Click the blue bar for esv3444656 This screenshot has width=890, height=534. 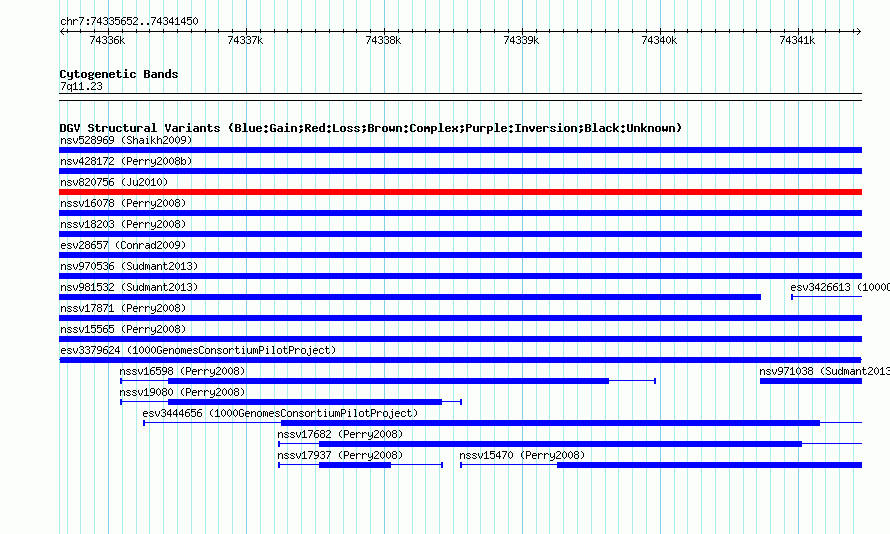[x=551, y=423]
